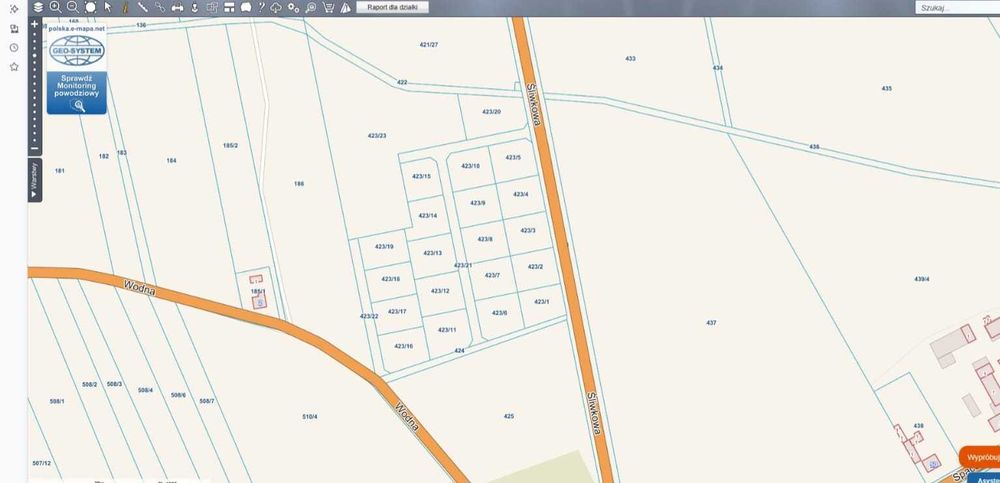Click the question mark help icon
Image resolution: width=1000 pixels, height=483 pixels.
pos(261,7)
